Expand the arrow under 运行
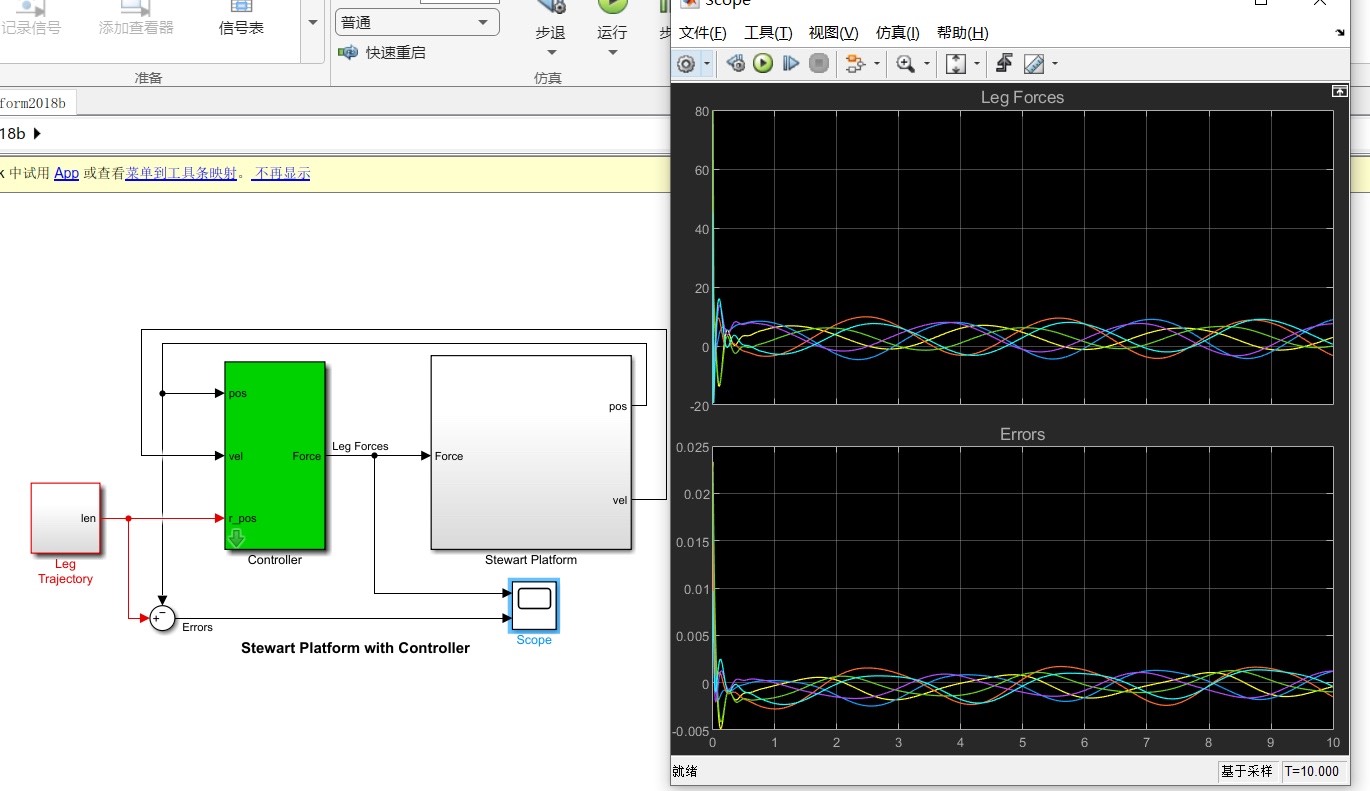Image resolution: width=1370 pixels, height=791 pixels. click(612, 52)
